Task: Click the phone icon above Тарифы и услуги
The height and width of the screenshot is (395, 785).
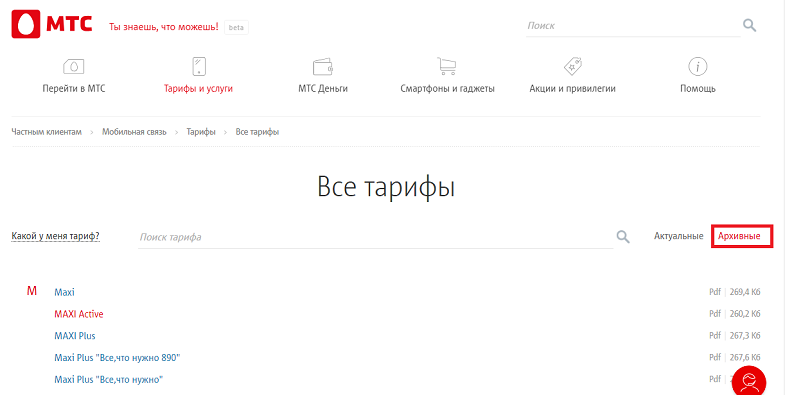Action: tap(199, 66)
